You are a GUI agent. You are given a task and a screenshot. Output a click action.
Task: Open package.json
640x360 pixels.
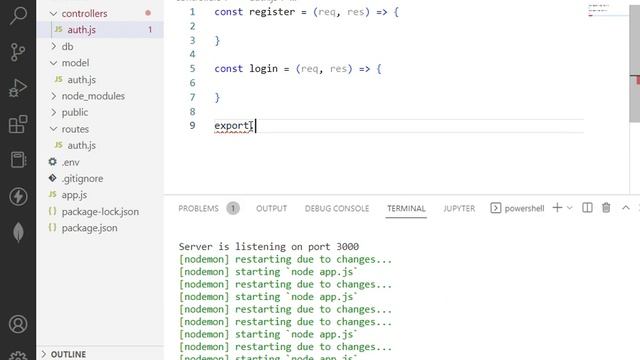pos(100,228)
